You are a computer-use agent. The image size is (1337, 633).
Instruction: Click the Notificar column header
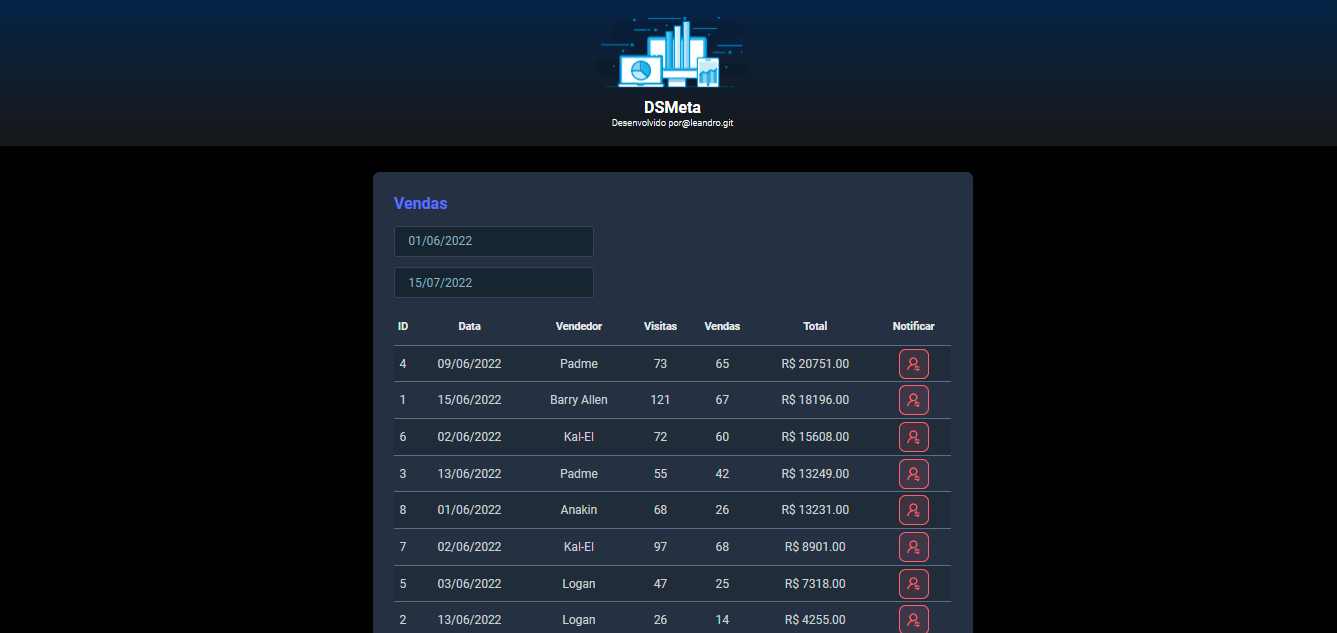pos(913,326)
